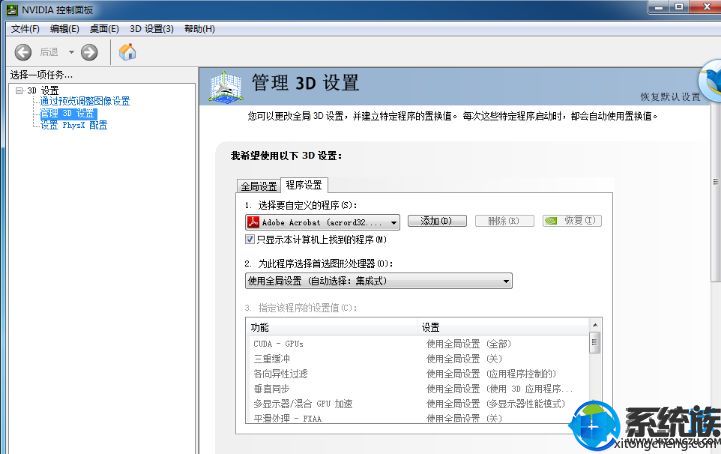Minimize the NVIDIA control panel window
Screen dimensions: 721x454
(660, 7)
